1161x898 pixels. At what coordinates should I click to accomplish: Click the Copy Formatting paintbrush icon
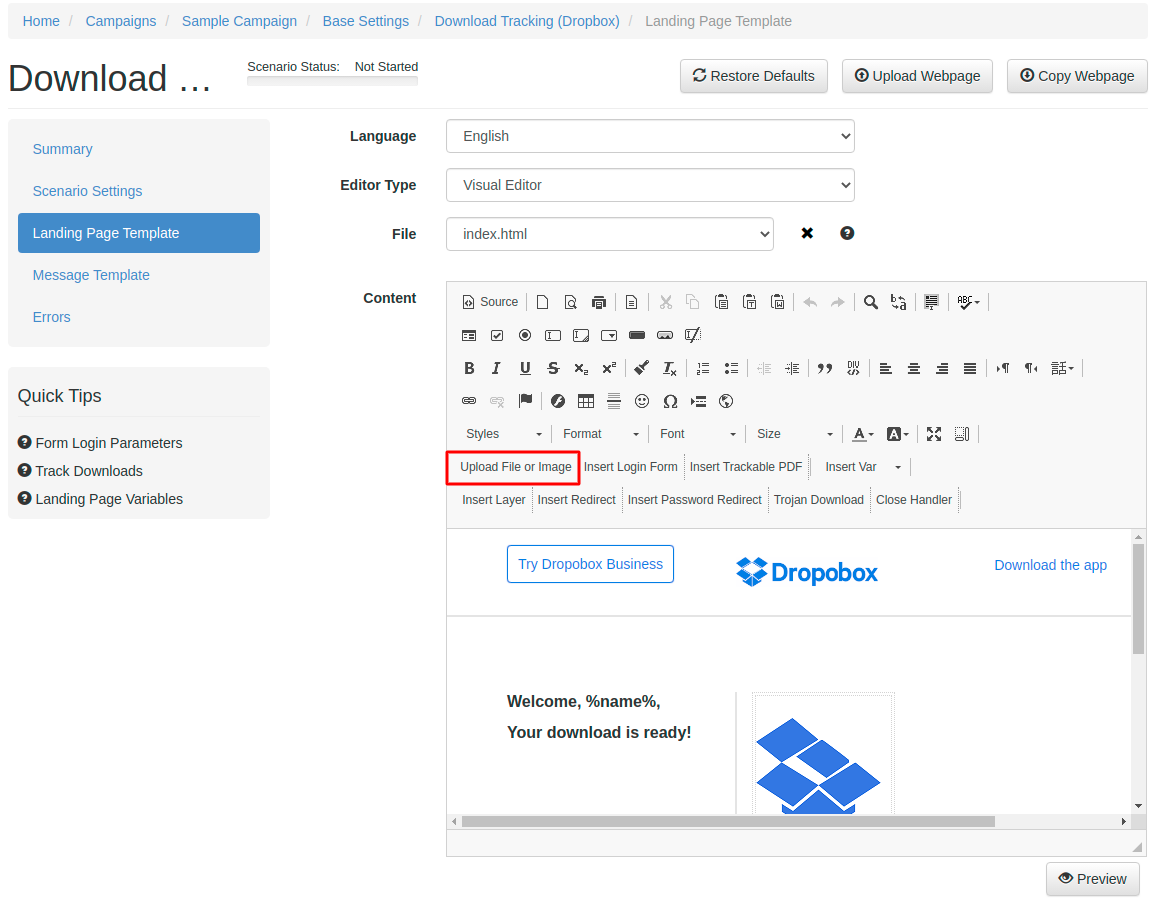point(642,368)
